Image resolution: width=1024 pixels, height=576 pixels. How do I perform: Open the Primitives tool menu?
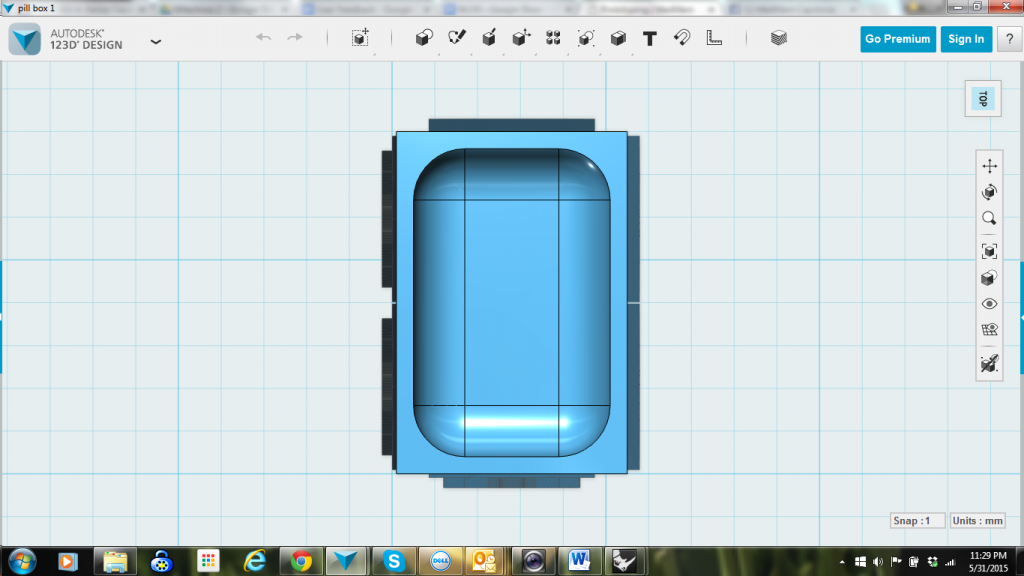[423, 39]
